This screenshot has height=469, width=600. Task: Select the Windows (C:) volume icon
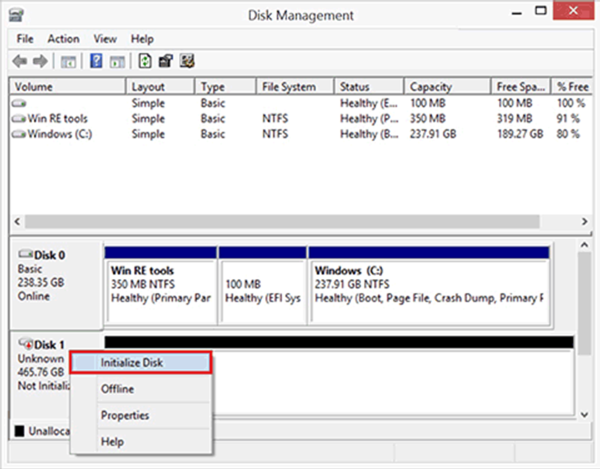19,134
